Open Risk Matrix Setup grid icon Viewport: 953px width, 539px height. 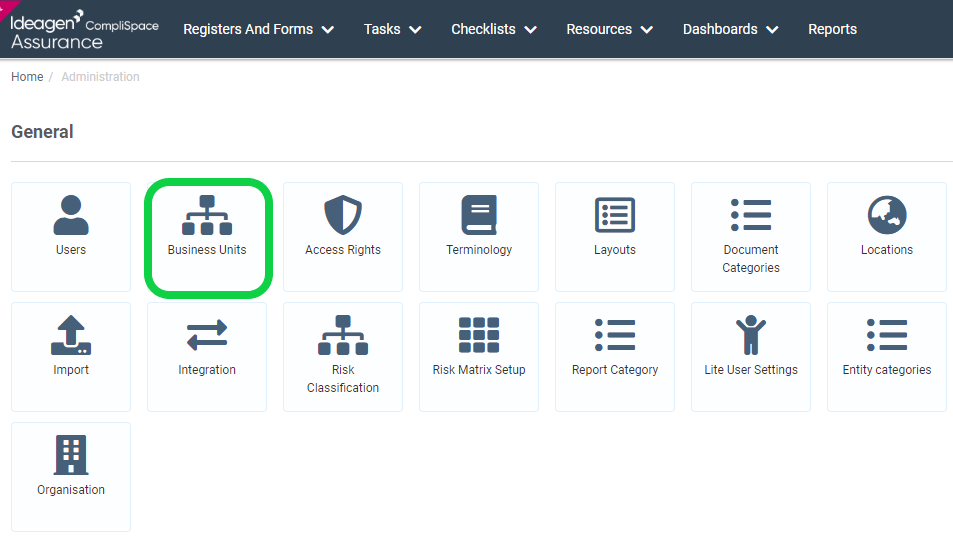[x=479, y=335]
